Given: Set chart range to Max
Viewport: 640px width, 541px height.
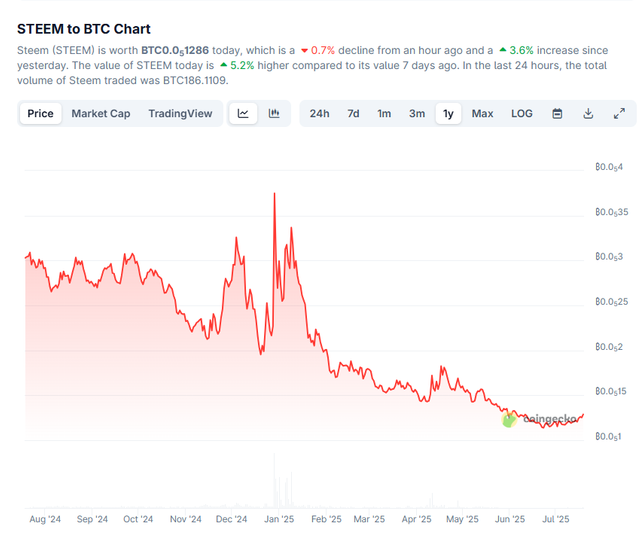Looking at the screenshot, I should (x=482, y=114).
